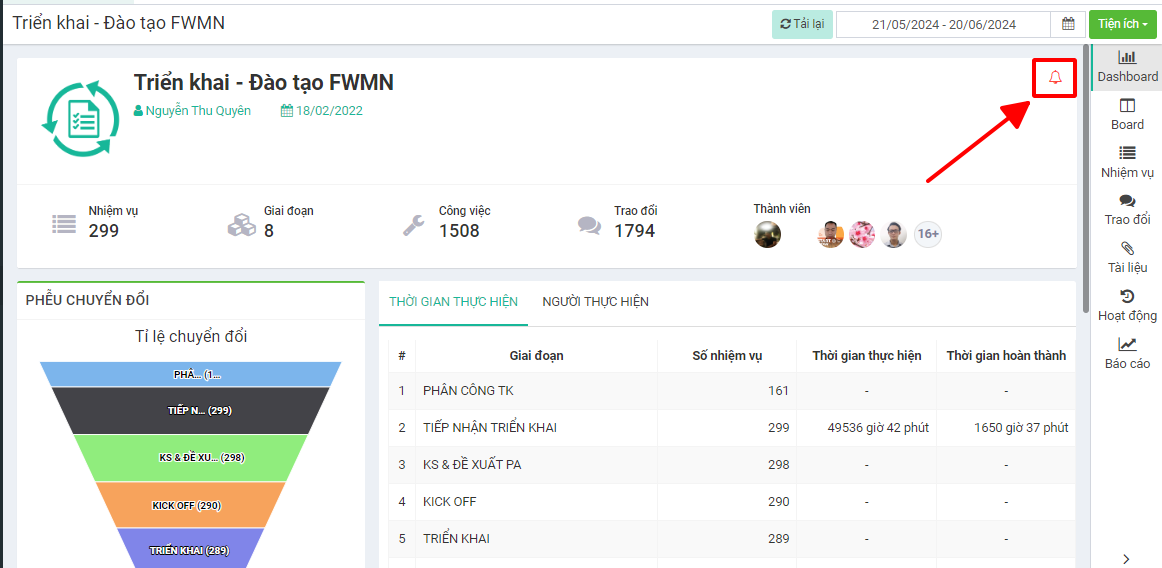The height and width of the screenshot is (568, 1162).
Task: Open the Trao đổi discussion panel
Action: click(x=1127, y=209)
